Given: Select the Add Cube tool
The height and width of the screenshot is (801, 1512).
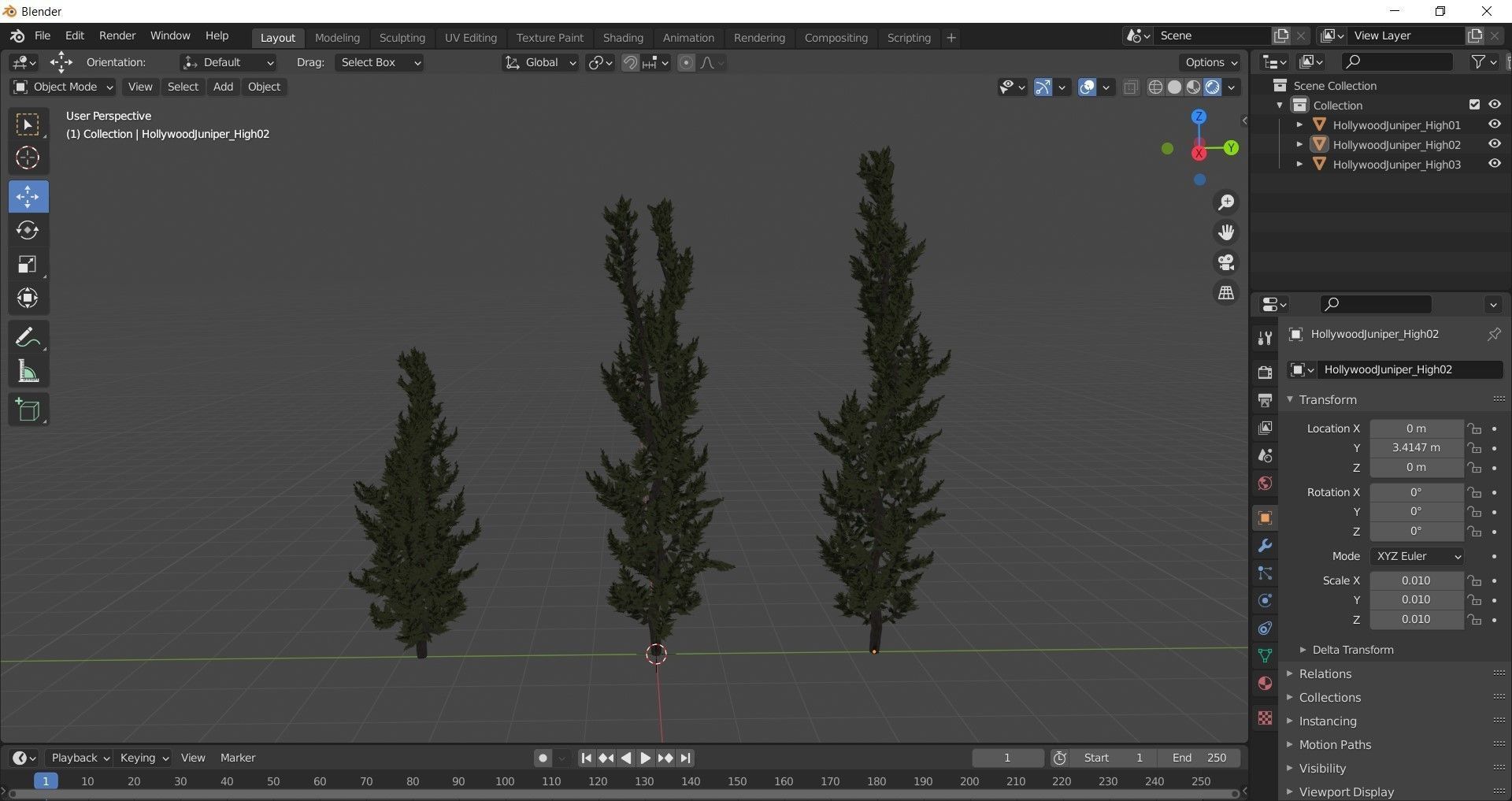Looking at the screenshot, I should tap(28, 410).
